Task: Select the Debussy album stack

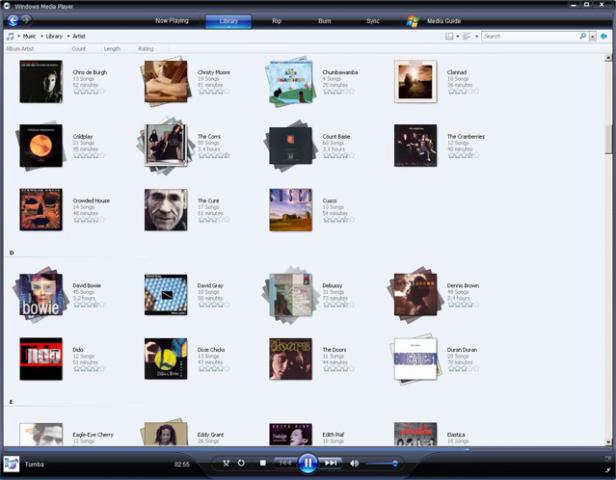Action: click(291, 295)
